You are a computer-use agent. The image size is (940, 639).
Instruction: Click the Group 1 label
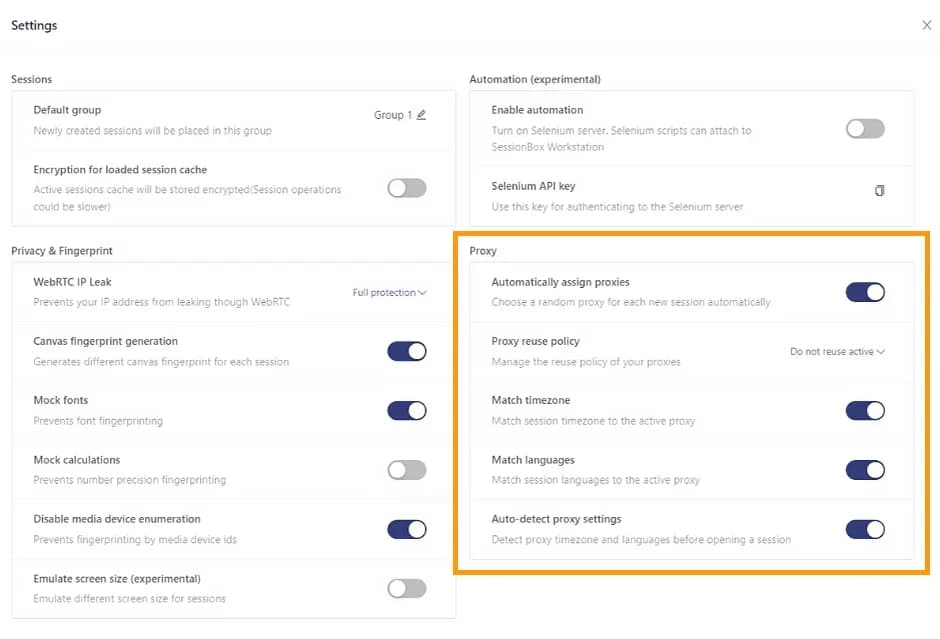391,115
